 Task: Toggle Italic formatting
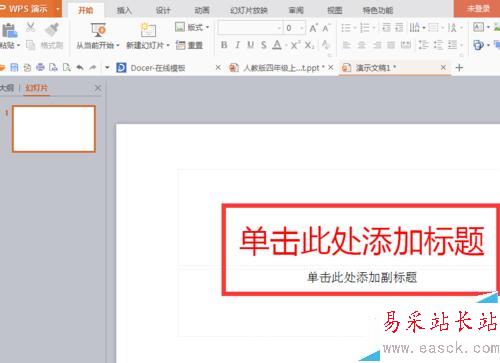tap(237, 45)
